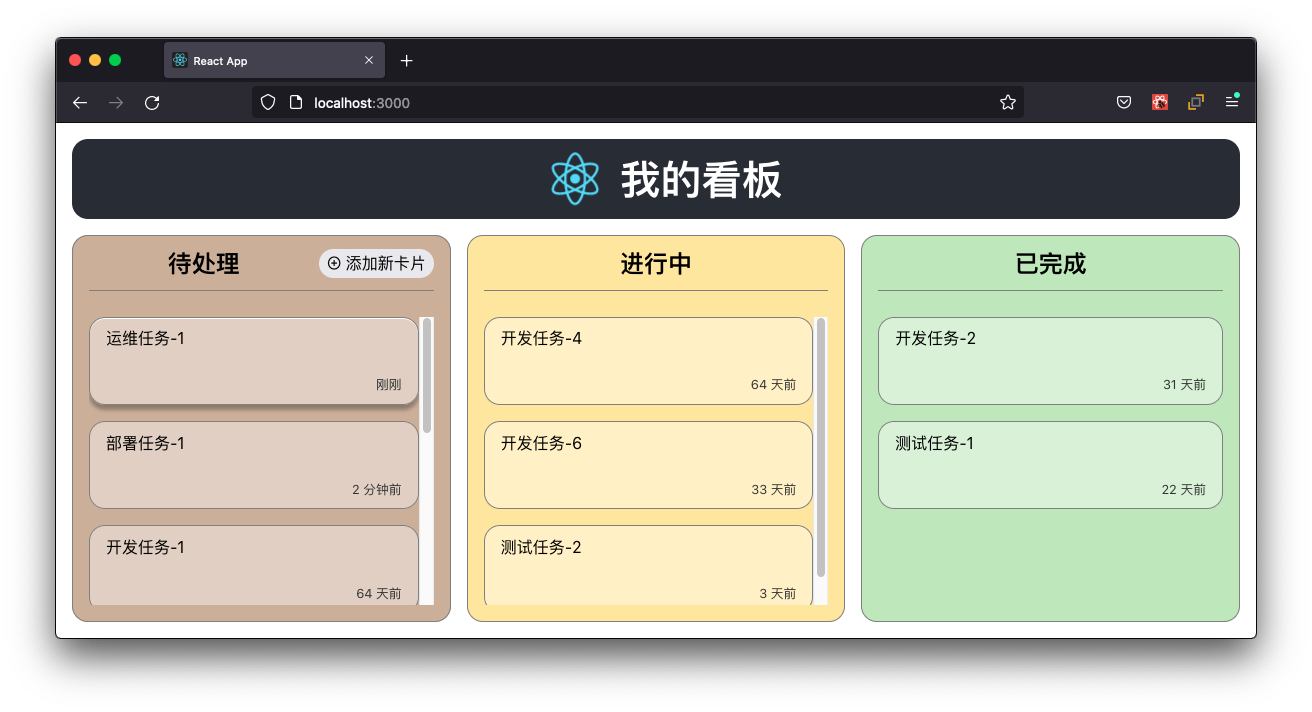Click the 31 天前 timestamp
Viewport: 1312px width, 712px height.
tap(1184, 385)
